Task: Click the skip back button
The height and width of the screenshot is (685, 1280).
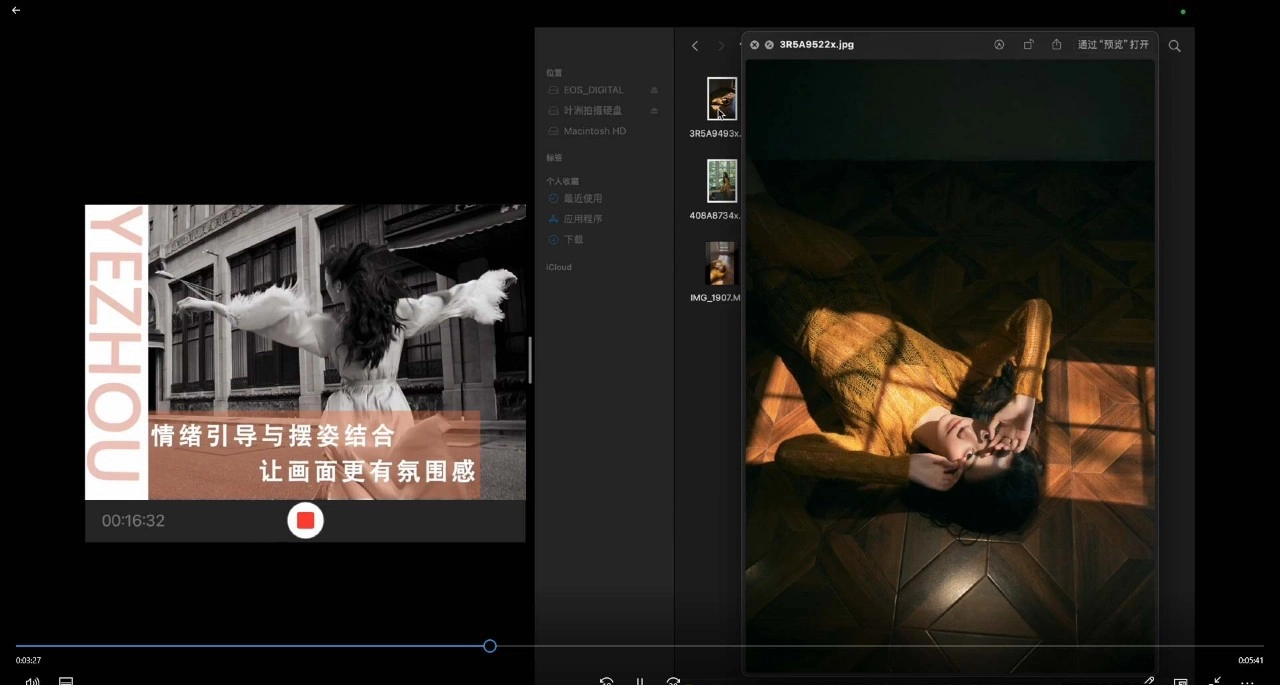Action: tap(606, 681)
